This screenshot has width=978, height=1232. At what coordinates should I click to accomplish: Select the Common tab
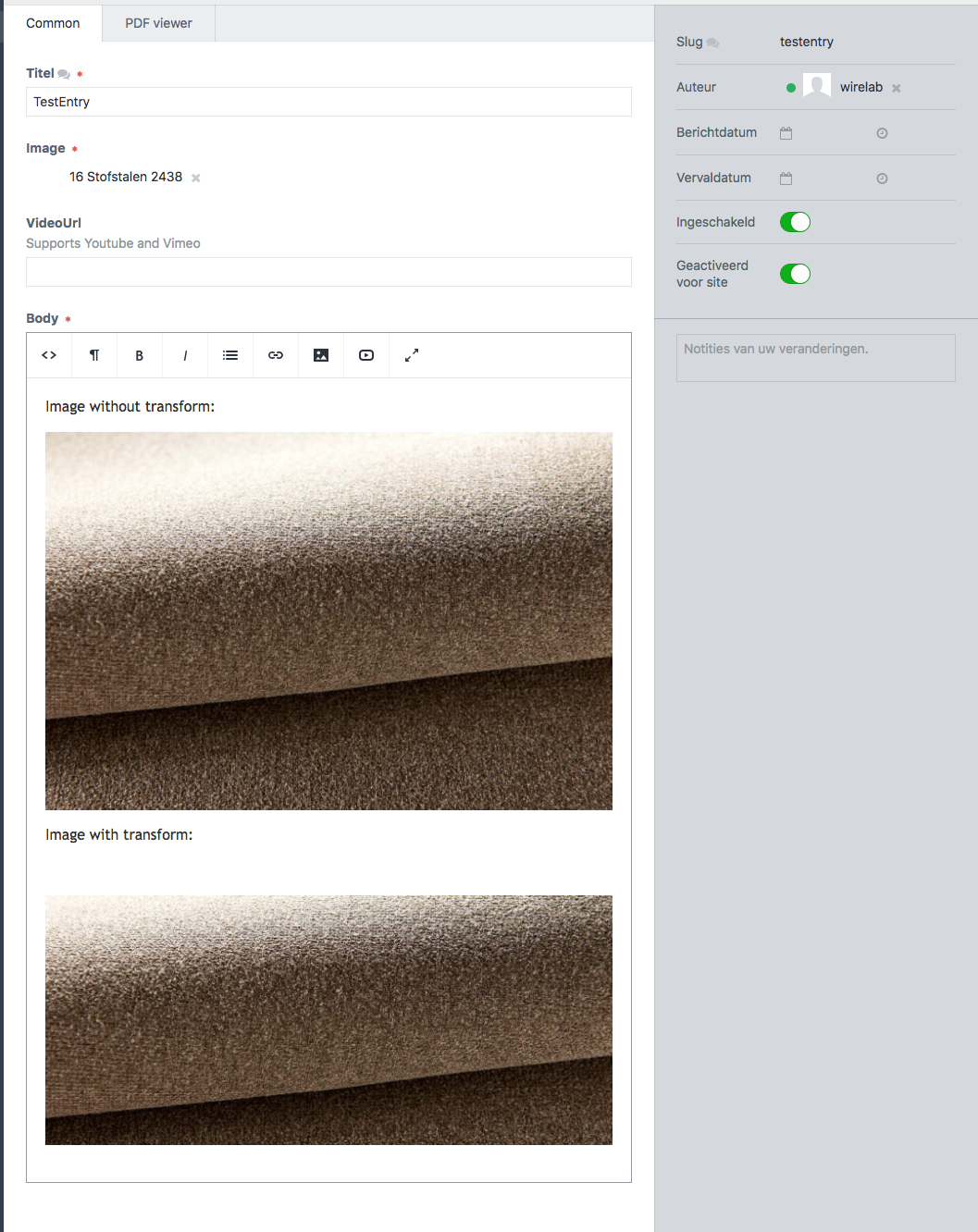point(53,22)
